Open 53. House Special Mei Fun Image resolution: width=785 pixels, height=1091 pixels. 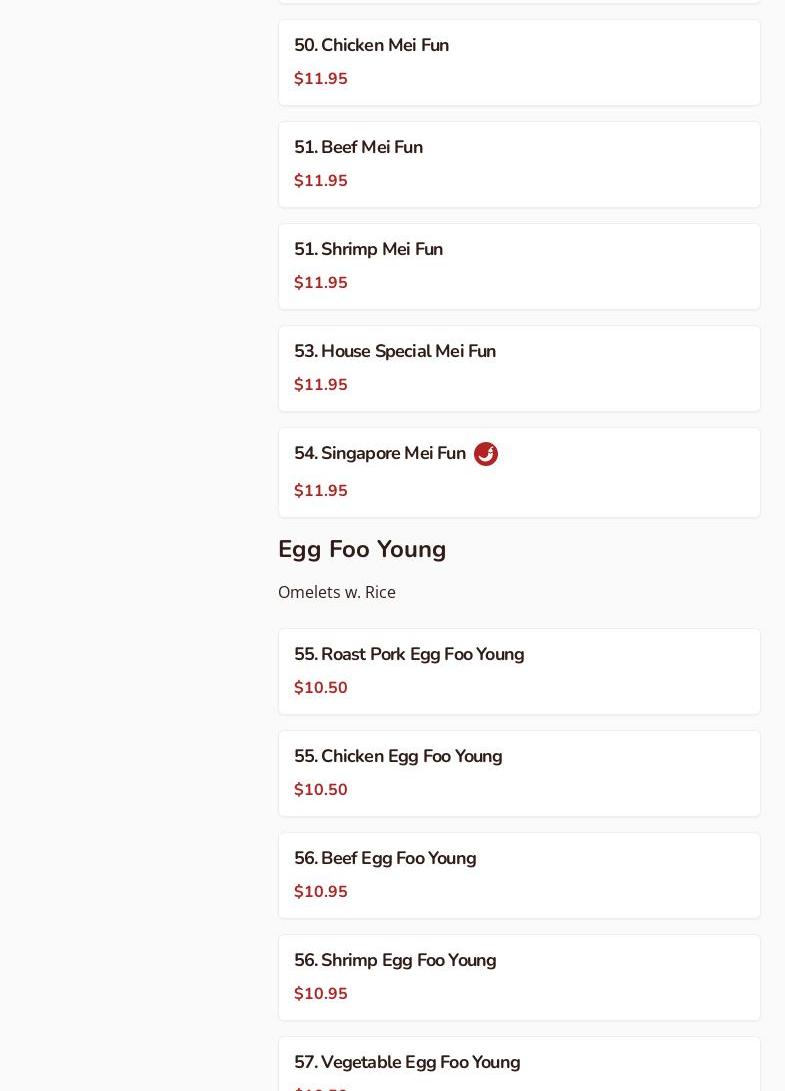[x=395, y=352]
